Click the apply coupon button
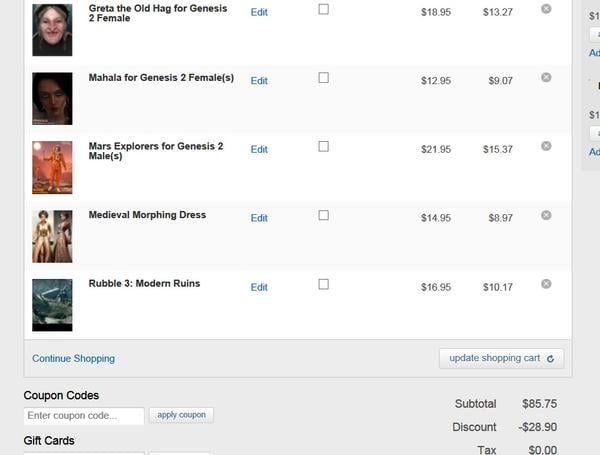Viewport: 600px width, 455px height. click(181, 415)
